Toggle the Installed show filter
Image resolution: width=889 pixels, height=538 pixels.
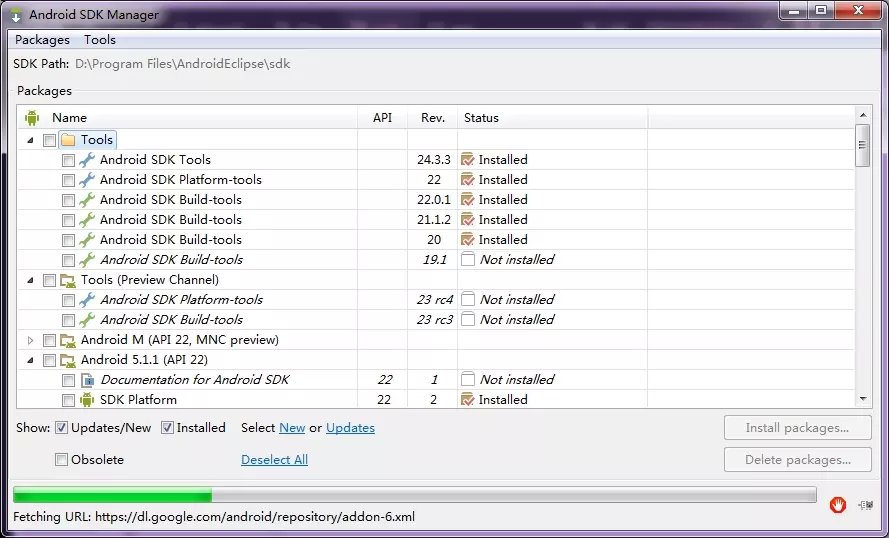click(x=167, y=428)
